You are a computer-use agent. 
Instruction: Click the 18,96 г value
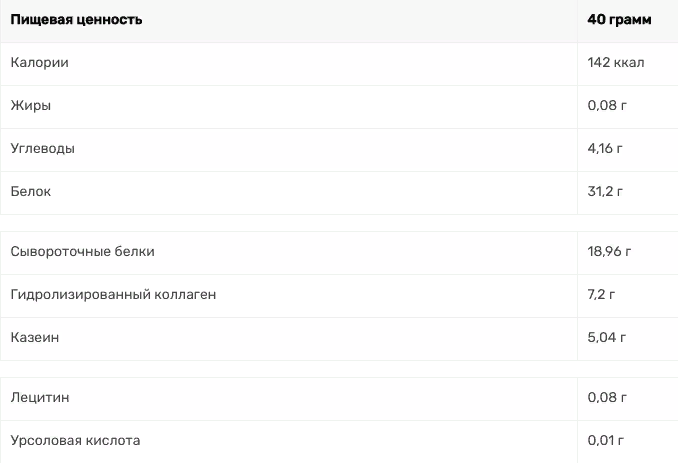(x=609, y=252)
